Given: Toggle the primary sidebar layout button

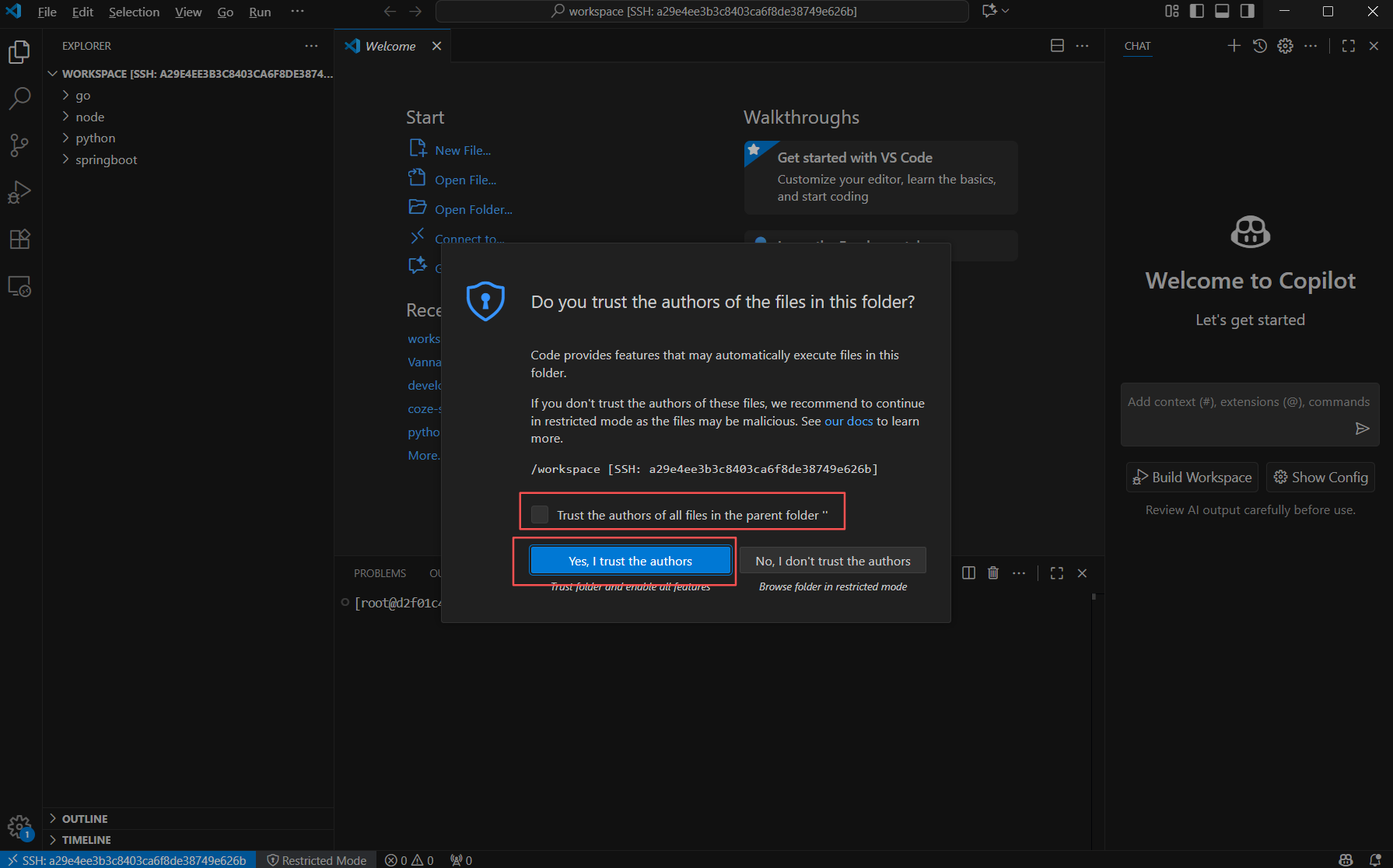Looking at the screenshot, I should [x=1197, y=11].
